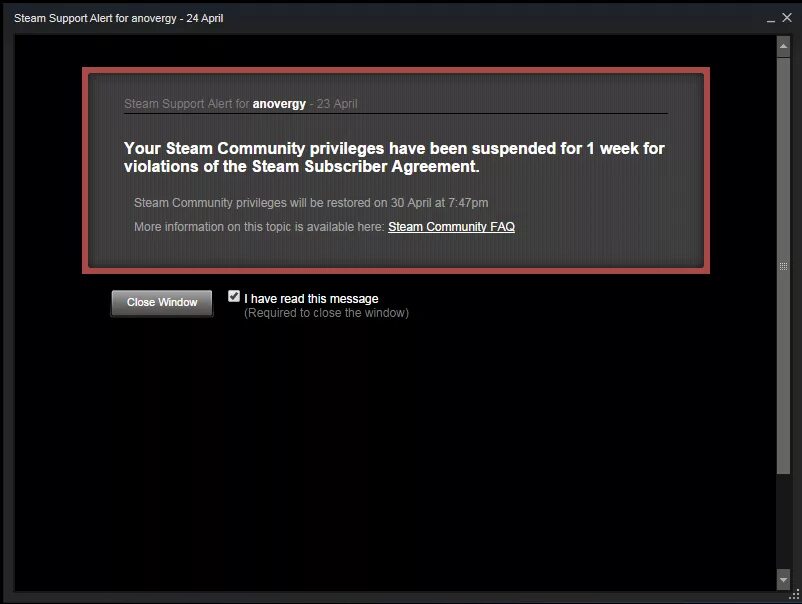Minimize the Steam Support Alert window
Viewport: 802px width, 604px height.
[x=771, y=19]
